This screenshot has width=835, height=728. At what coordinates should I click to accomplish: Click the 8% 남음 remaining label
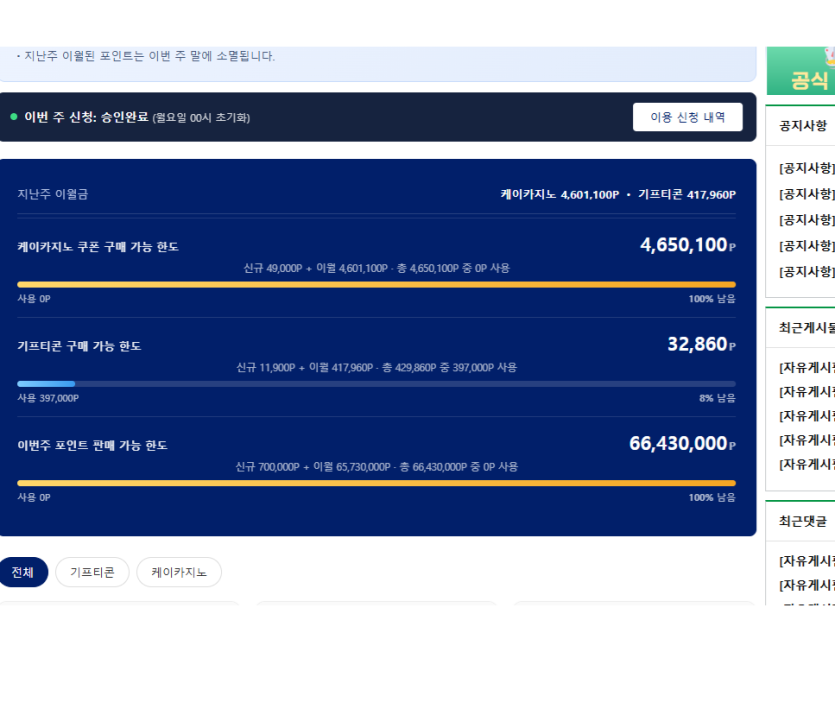(x=717, y=398)
